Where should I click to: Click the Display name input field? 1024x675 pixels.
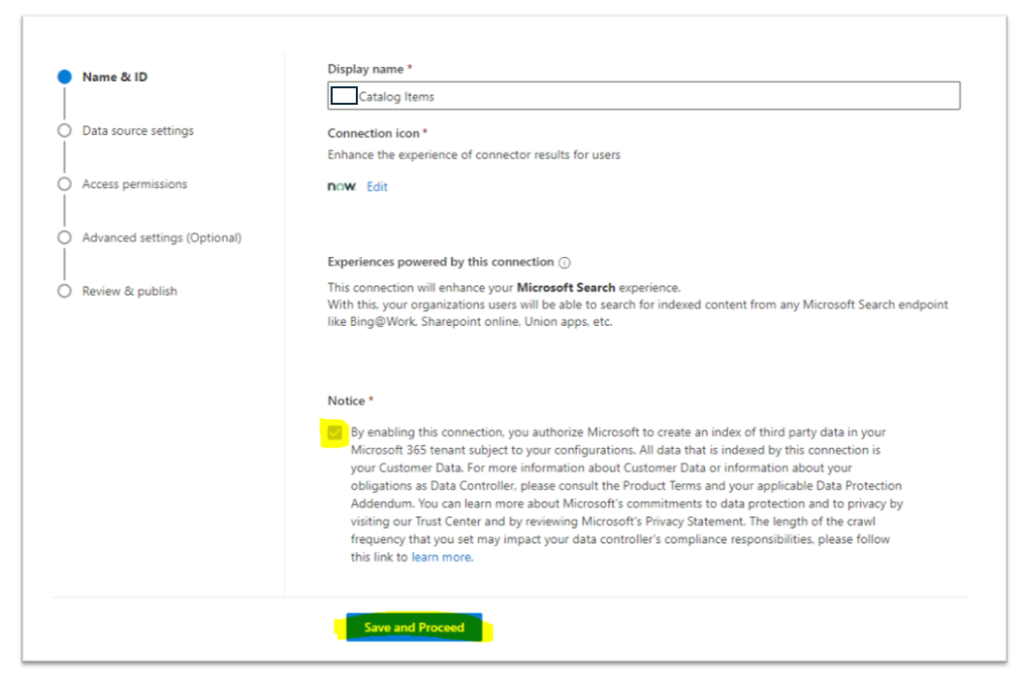coord(640,95)
